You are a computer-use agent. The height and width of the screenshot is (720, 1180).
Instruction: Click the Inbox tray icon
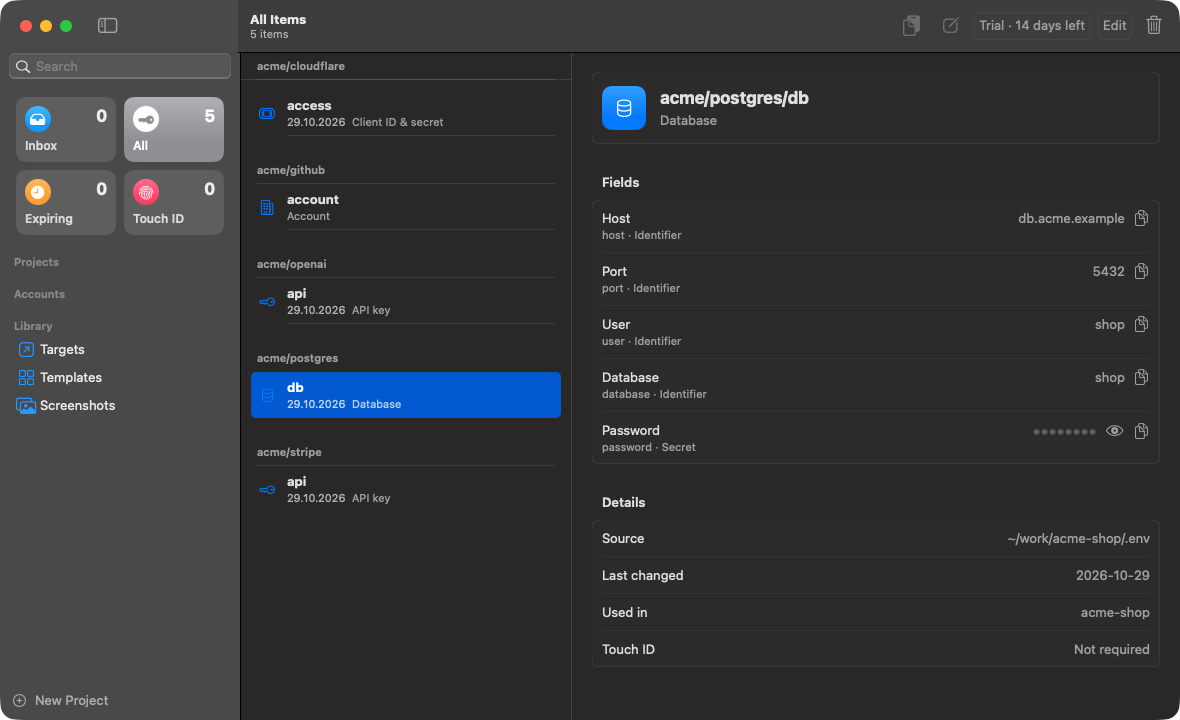[38, 119]
